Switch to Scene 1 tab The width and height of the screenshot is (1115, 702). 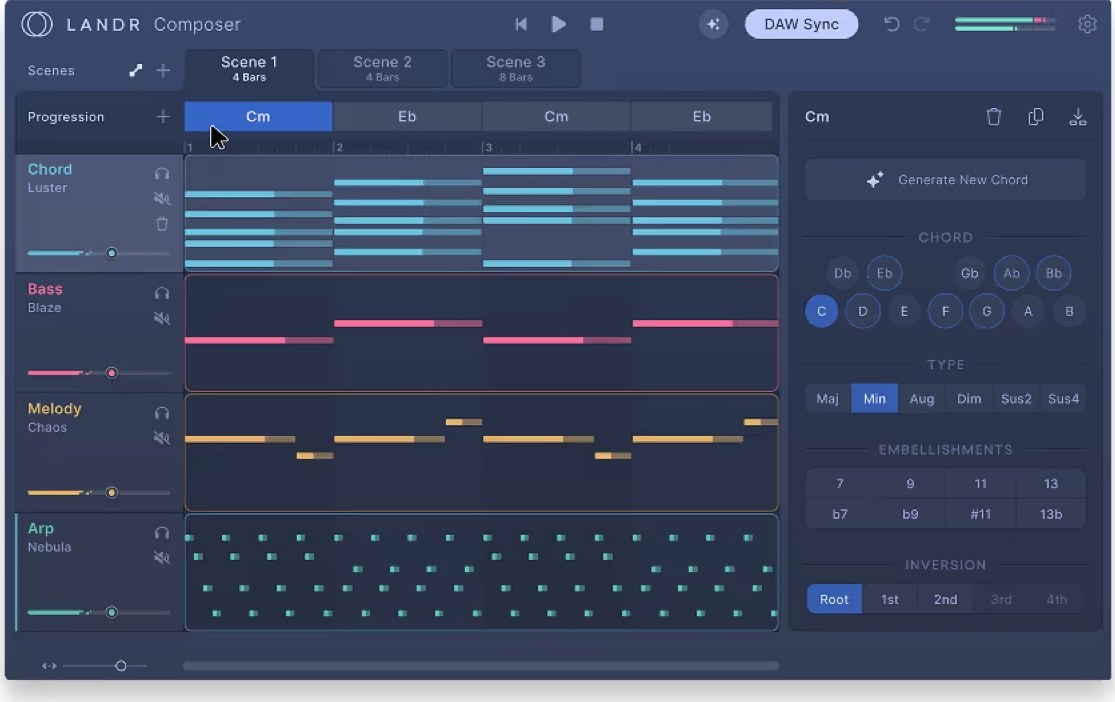click(x=249, y=69)
